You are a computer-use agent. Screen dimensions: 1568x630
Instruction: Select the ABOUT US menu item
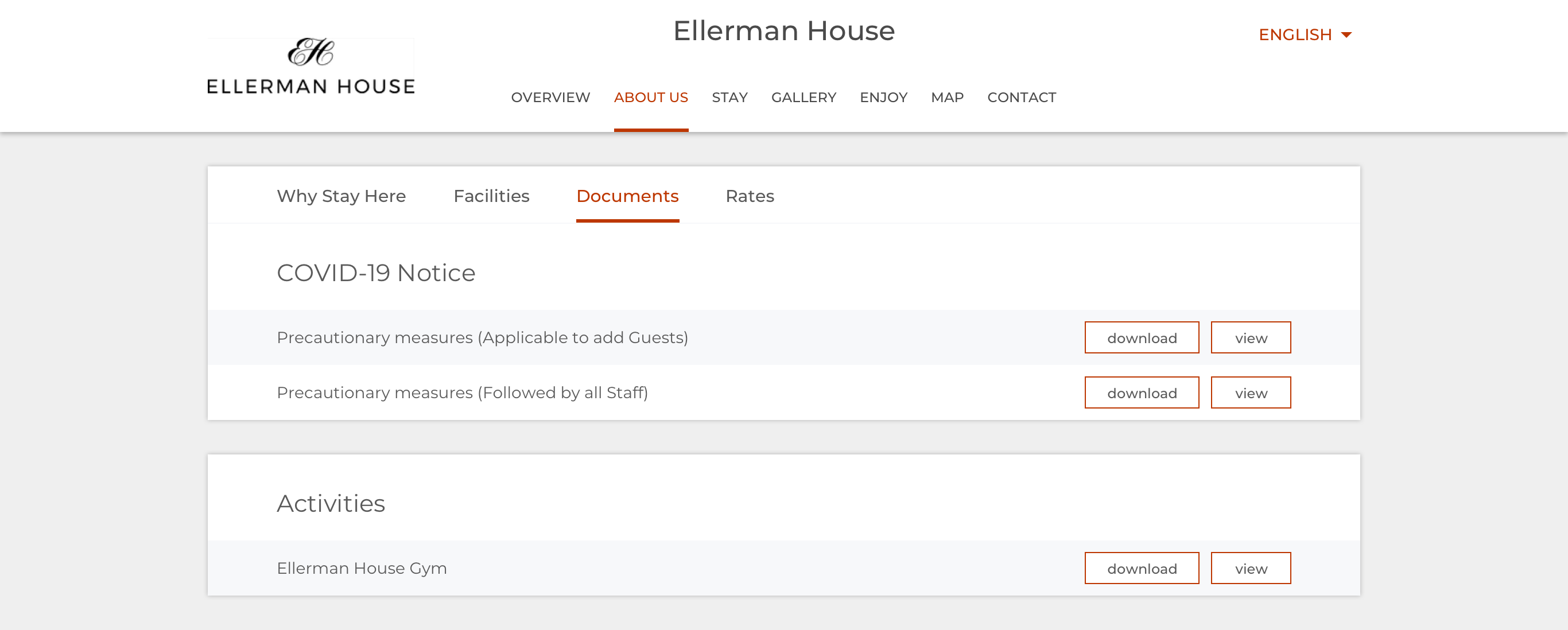click(651, 98)
